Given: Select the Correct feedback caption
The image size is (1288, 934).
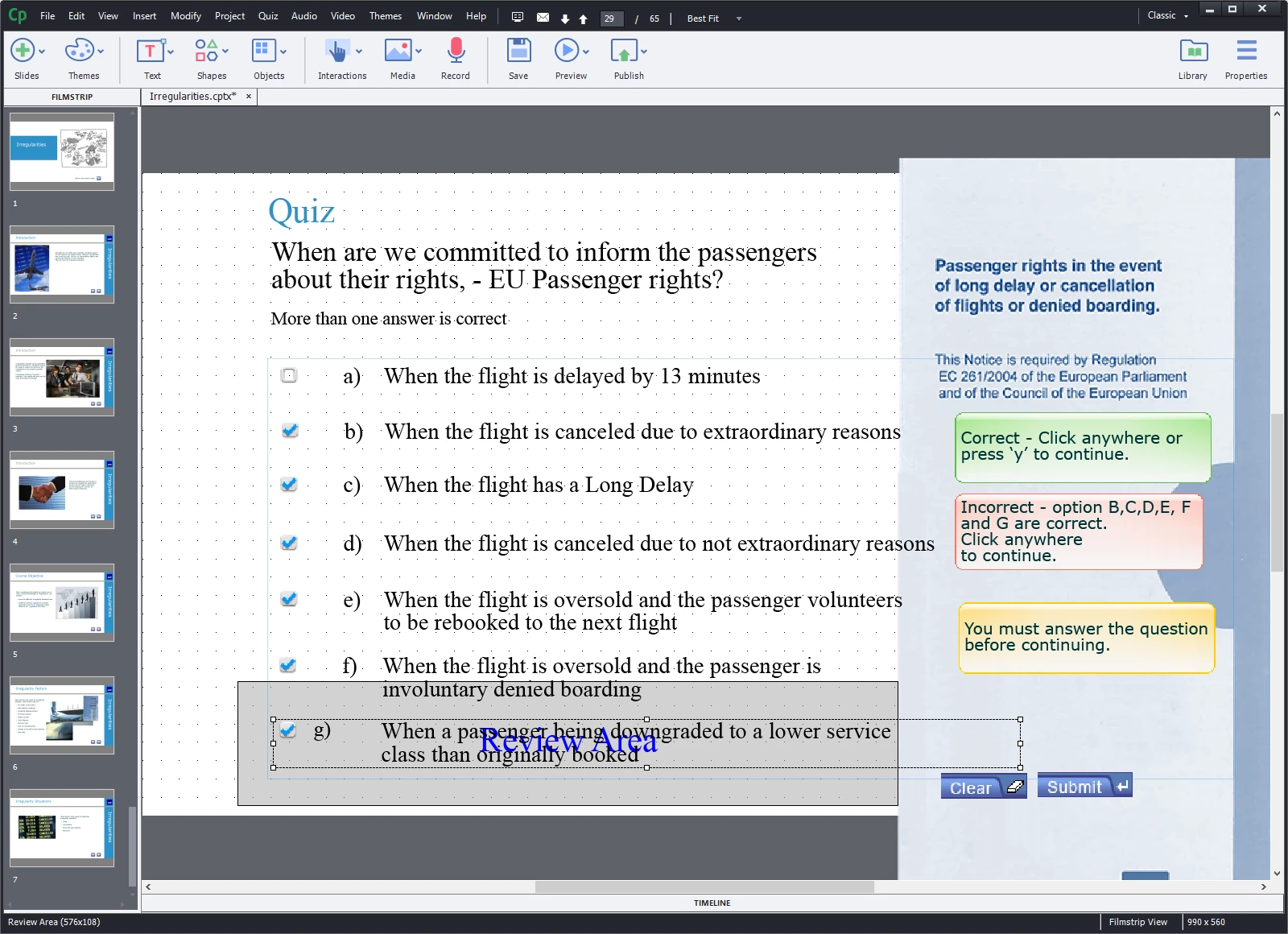Looking at the screenshot, I should tap(1083, 448).
